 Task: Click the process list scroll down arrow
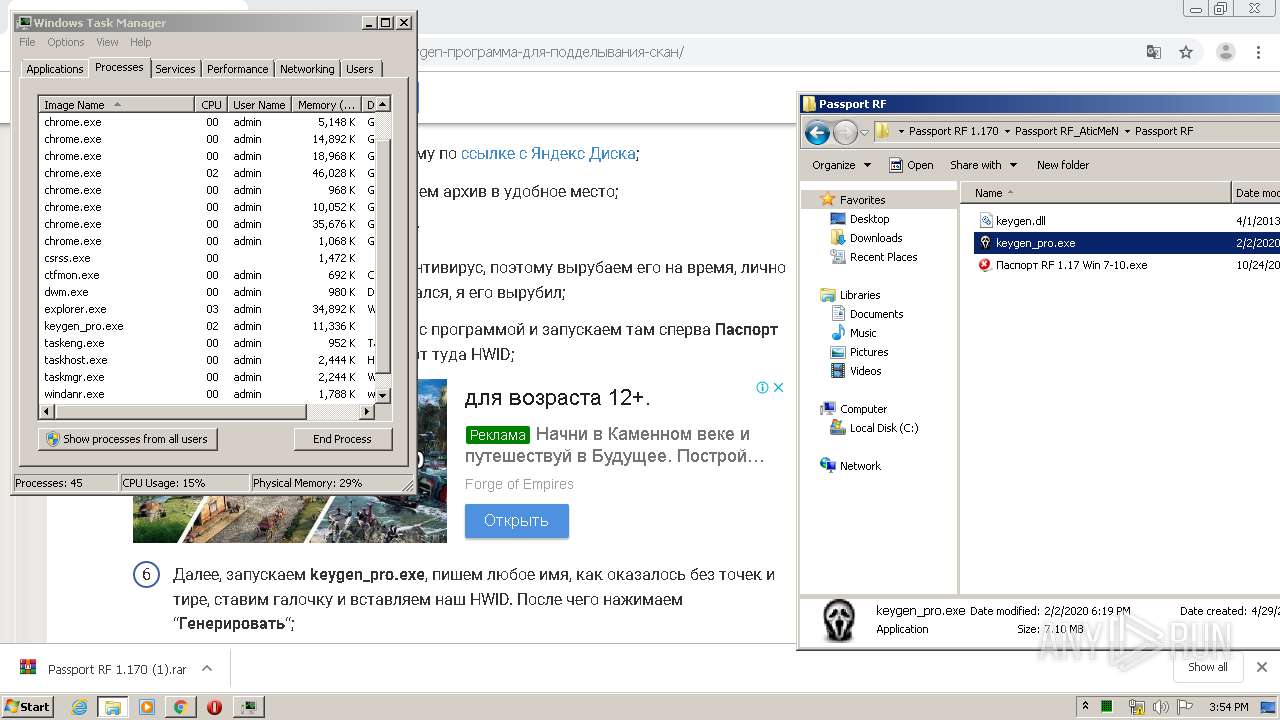[383, 396]
